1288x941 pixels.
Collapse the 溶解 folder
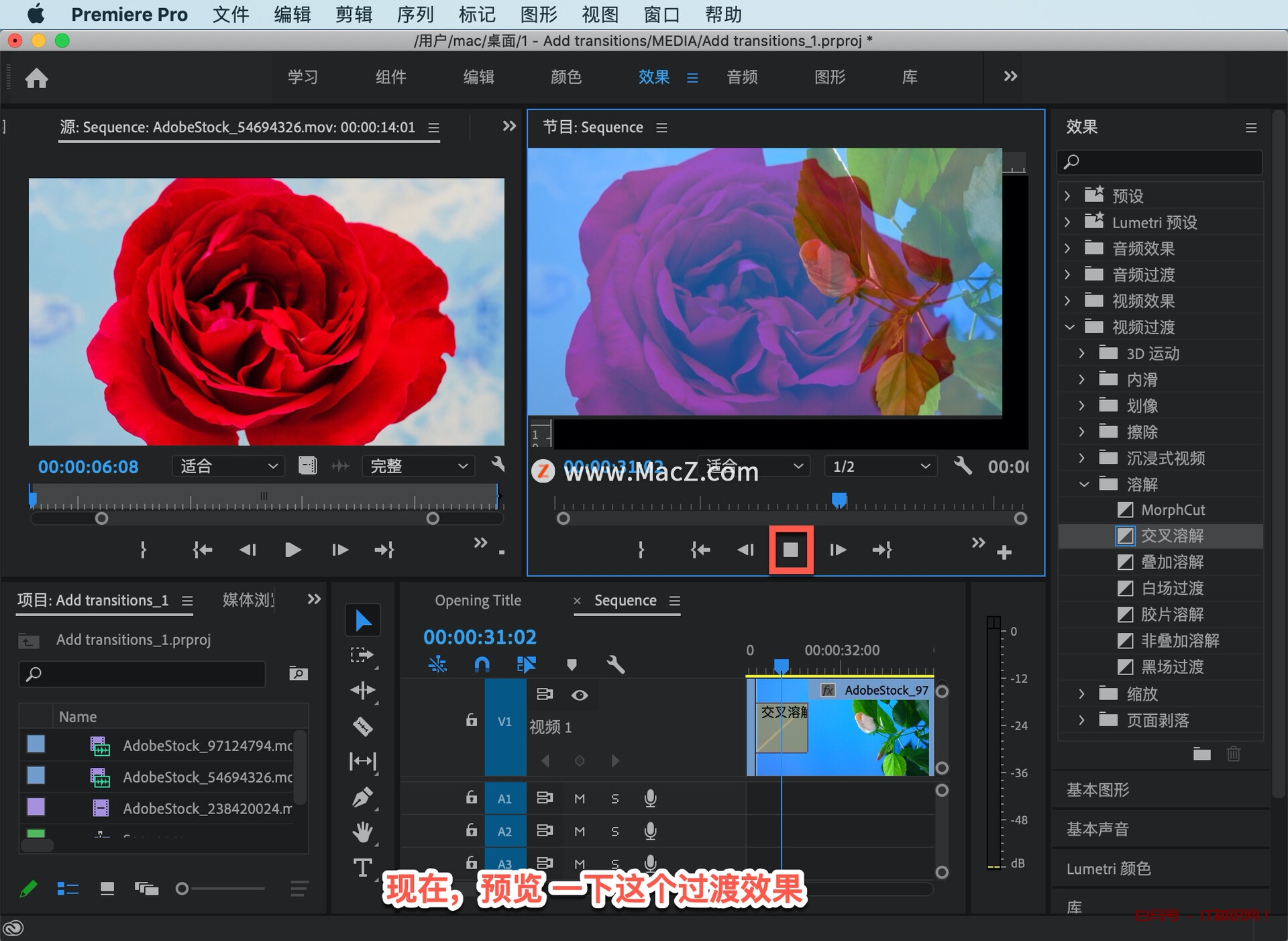[x=1083, y=484]
